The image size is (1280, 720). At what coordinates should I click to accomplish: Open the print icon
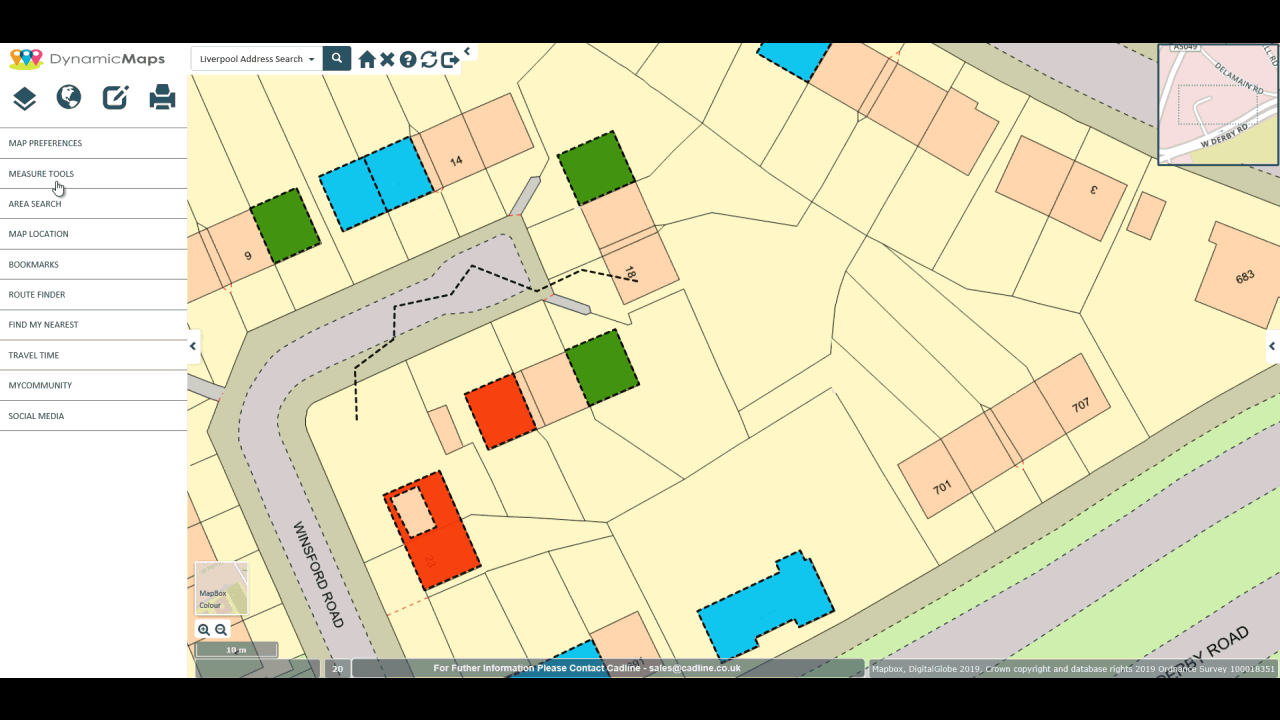point(162,97)
